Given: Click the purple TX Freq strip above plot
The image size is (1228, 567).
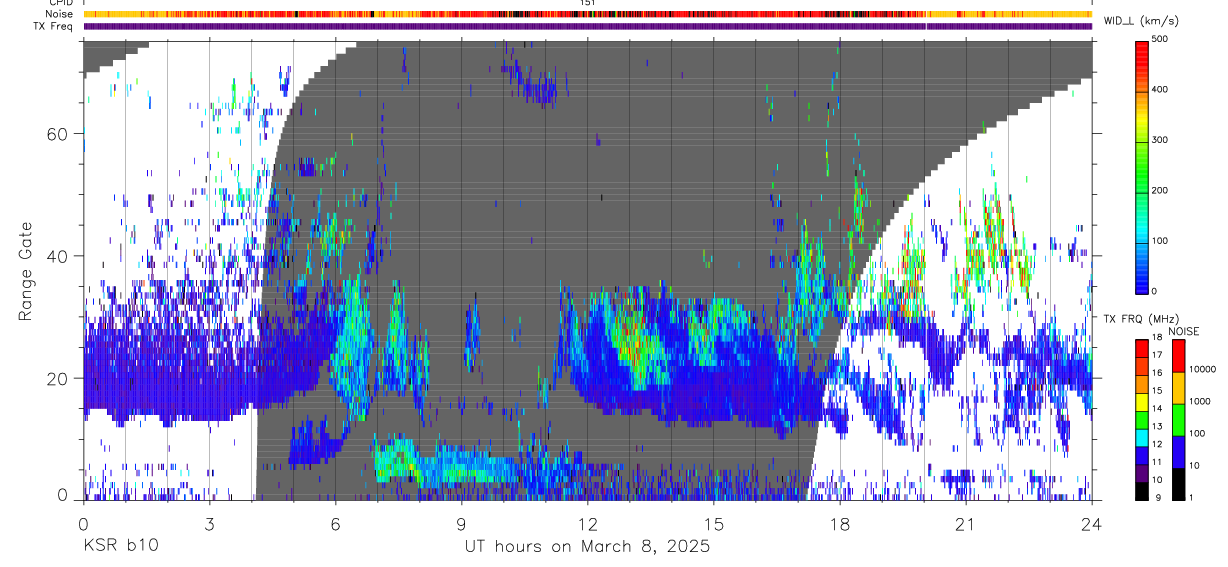Looking at the screenshot, I should pyautogui.click(x=588, y=26).
